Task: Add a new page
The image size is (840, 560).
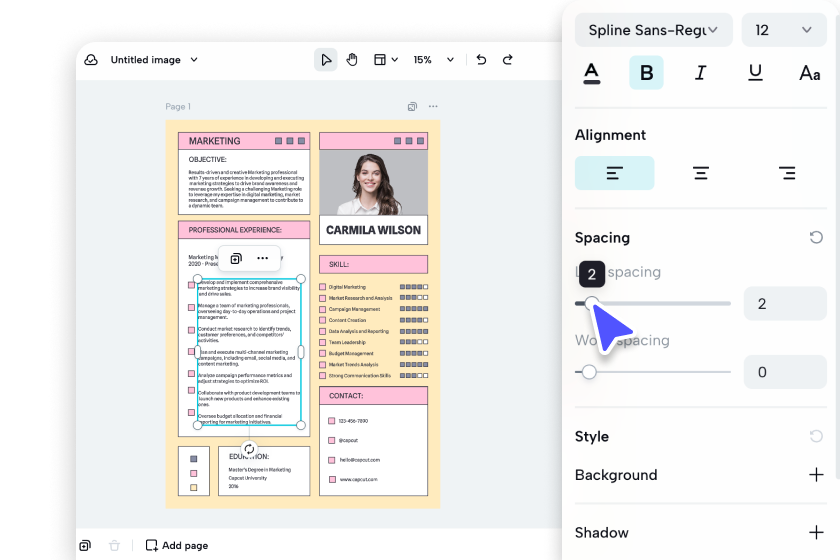Action: (177, 546)
